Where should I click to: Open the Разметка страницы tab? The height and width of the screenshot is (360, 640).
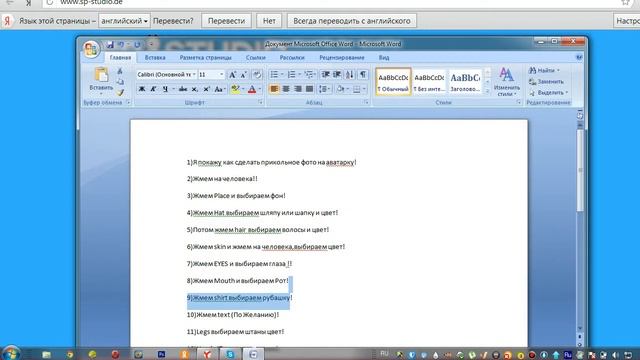(x=205, y=58)
